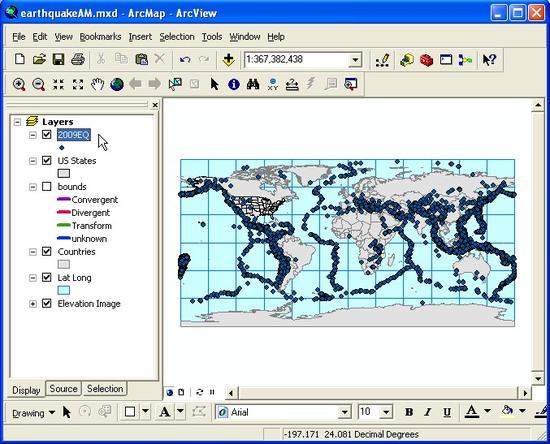The height and width of the screenshot is (444, 550).
Task: Uncheck the 2009EQ layer
Action: [47, 134]
